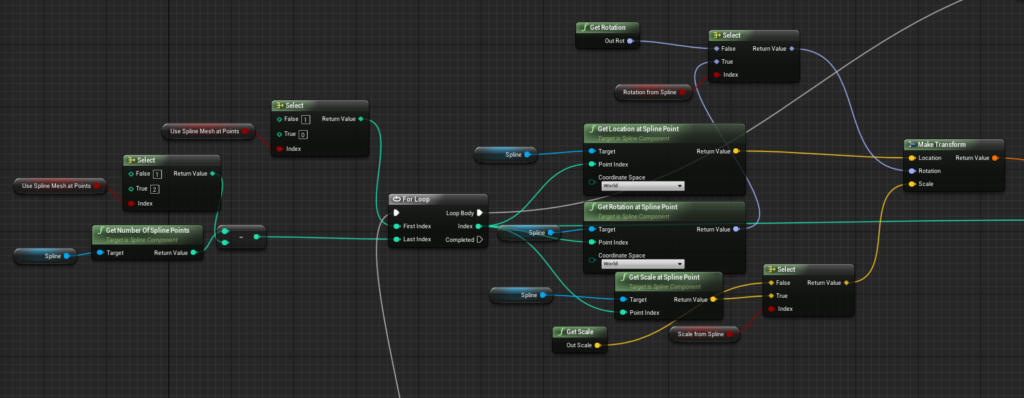
Task: Click Get Scale at Spline Point Target pin
Action: tap(623, 299)
